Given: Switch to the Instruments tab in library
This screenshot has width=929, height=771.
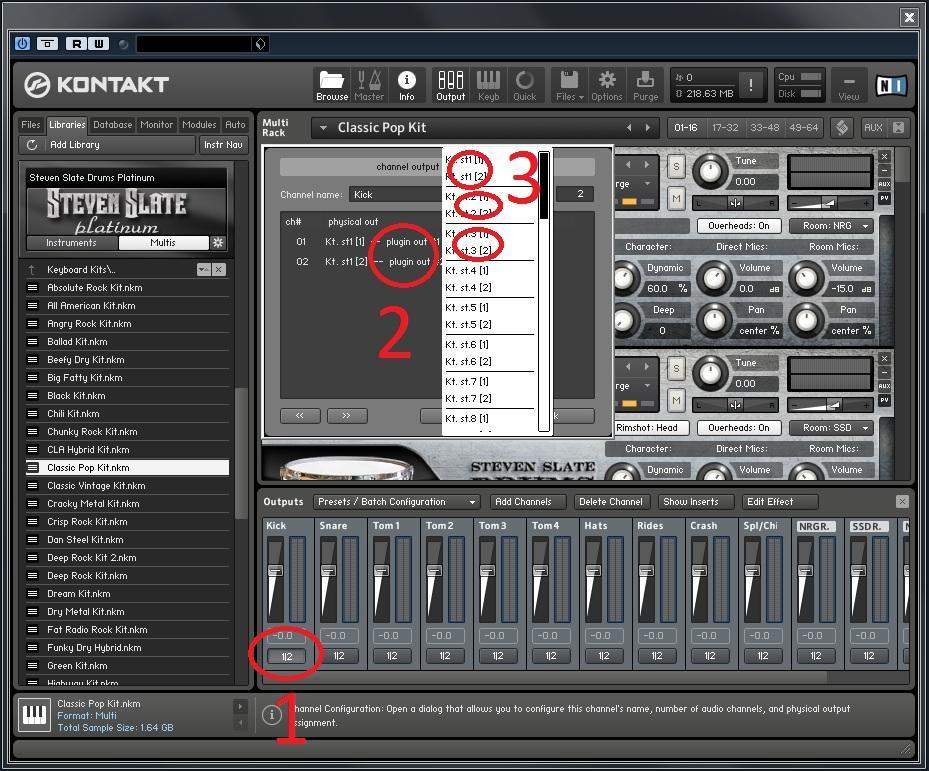Looking at the screenshot, I should (72, 242).
